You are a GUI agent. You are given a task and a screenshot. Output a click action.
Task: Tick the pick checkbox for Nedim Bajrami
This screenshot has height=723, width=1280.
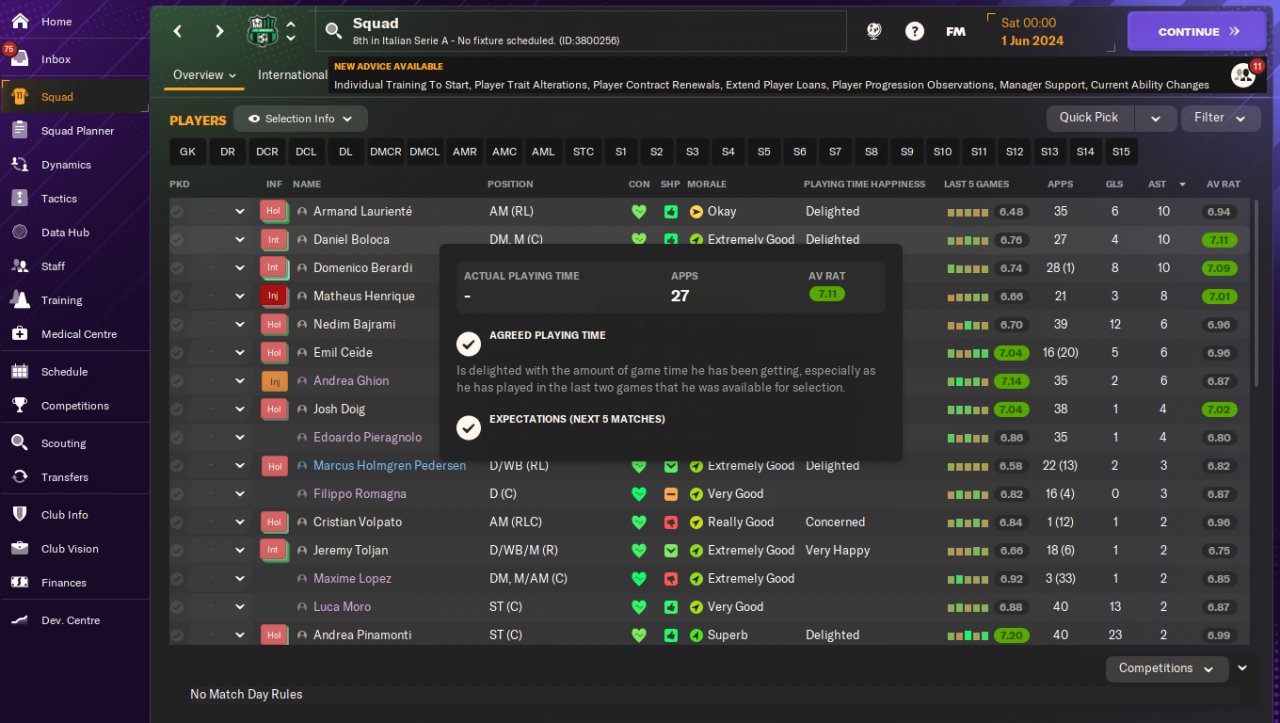coord(177,325)
